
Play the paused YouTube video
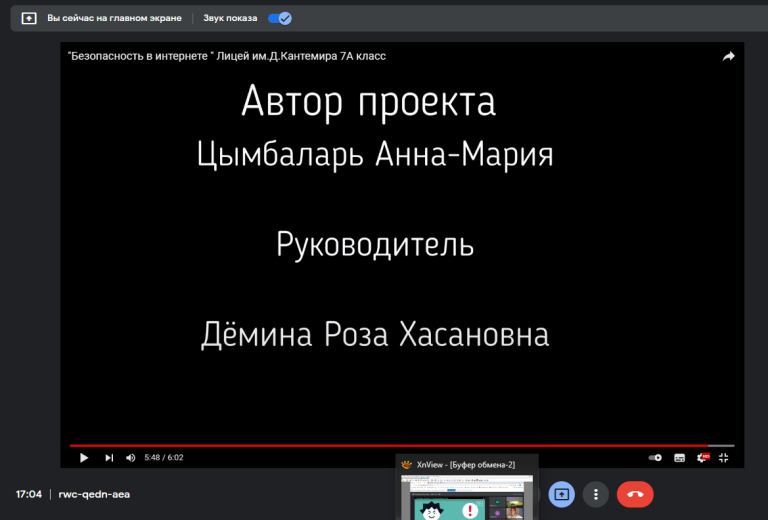pos(84,458)
